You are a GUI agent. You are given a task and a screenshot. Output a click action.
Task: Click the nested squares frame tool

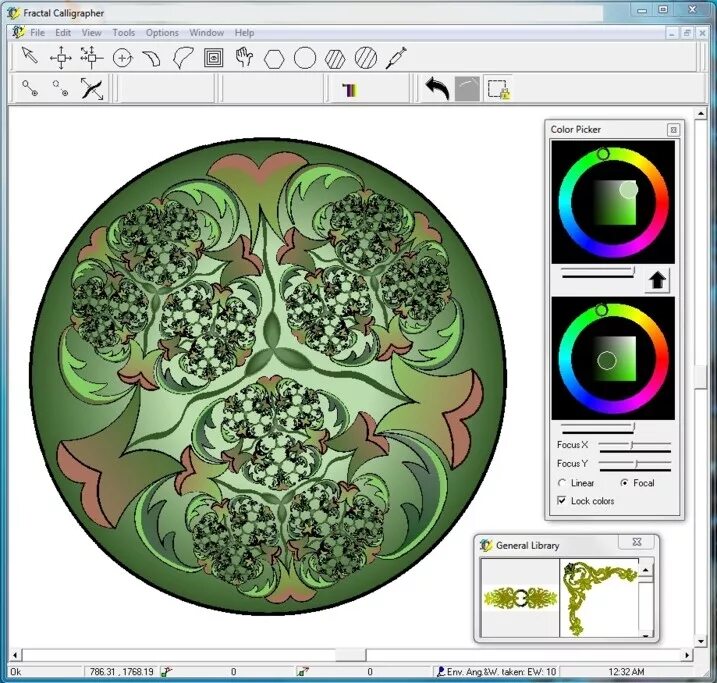(x=214, y=58)
